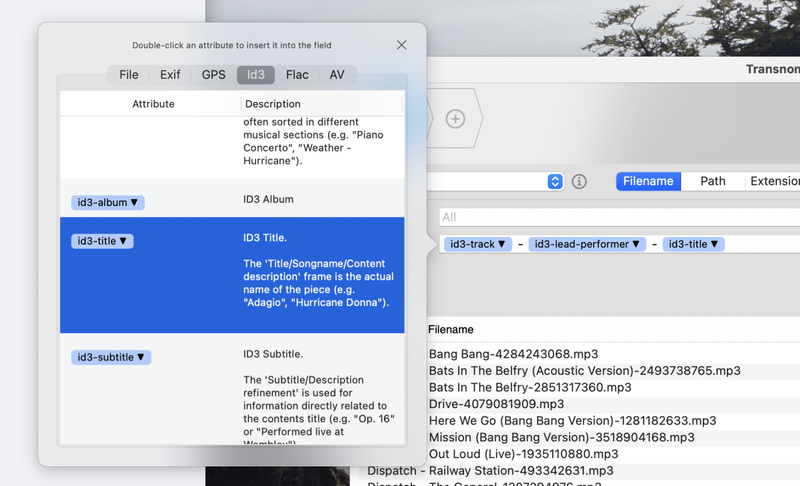Click the blue popup selector arrows
Screen dimensions: 800x486
click(555, 181)
